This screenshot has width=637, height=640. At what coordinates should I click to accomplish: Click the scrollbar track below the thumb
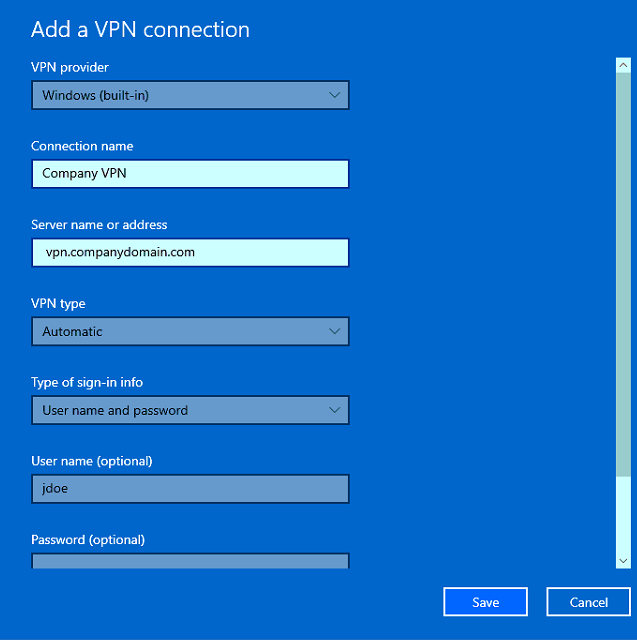click(x=623, y=515)
